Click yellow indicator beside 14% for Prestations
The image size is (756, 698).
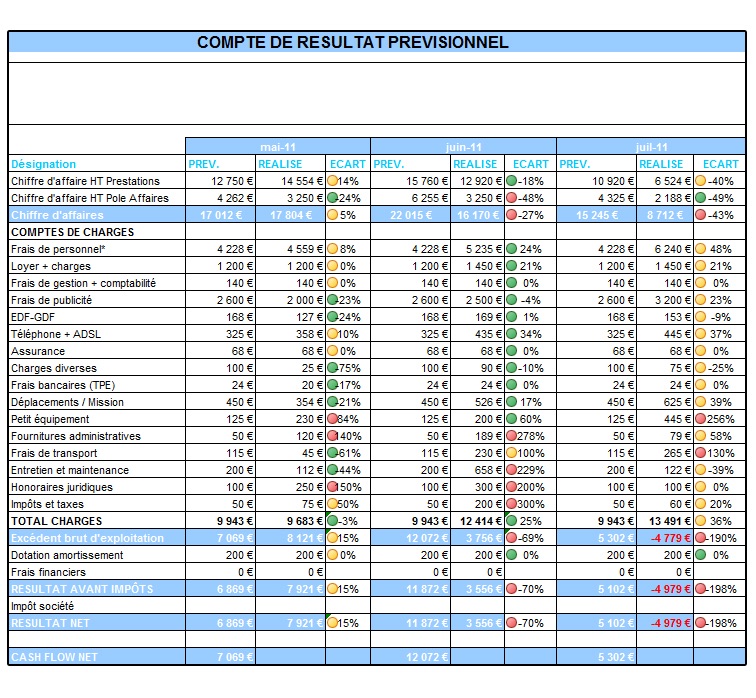pyautogui.click(x=332, y=181)
